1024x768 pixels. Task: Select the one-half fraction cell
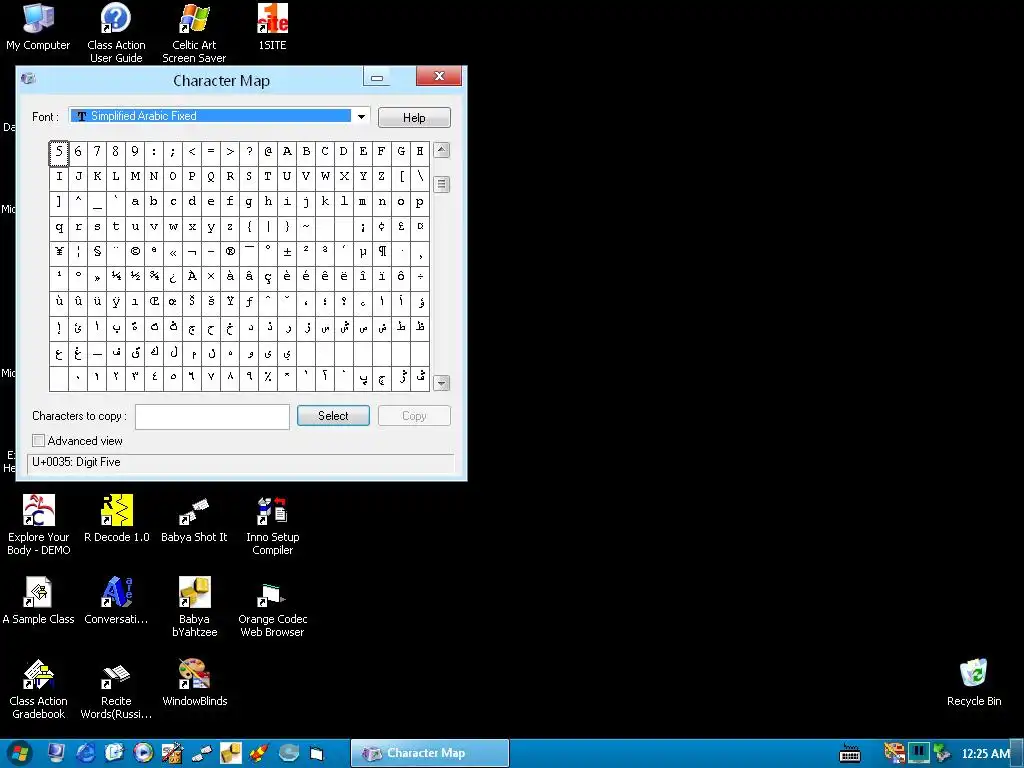(x=135, y=278)
